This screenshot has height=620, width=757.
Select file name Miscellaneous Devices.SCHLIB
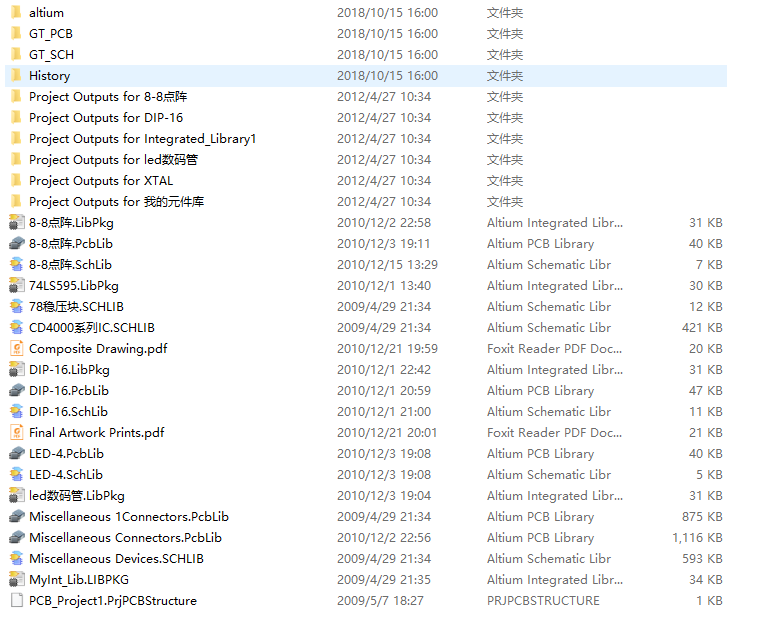coord(116,559)
